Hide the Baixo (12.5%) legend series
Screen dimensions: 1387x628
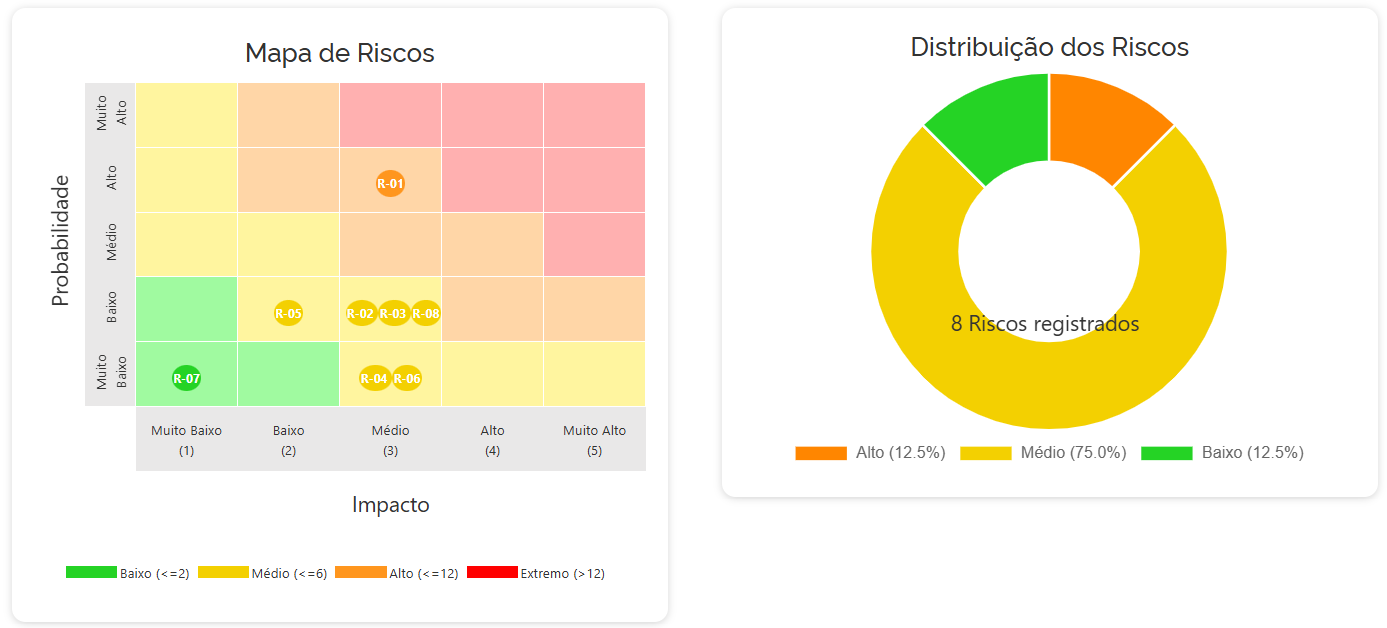tap(1222, 453)
